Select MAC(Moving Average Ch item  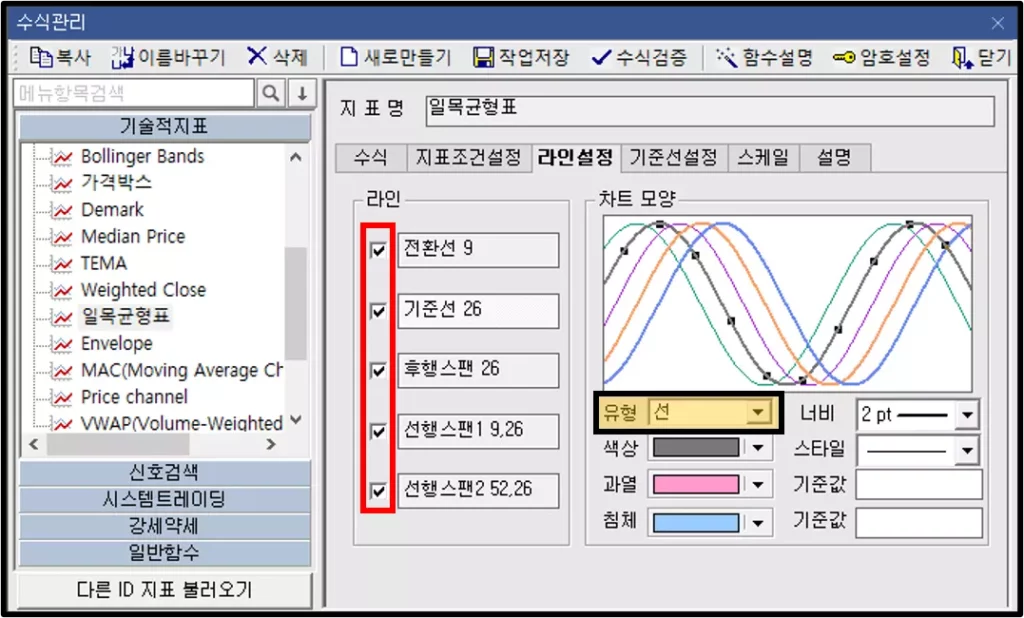(182, 370)
